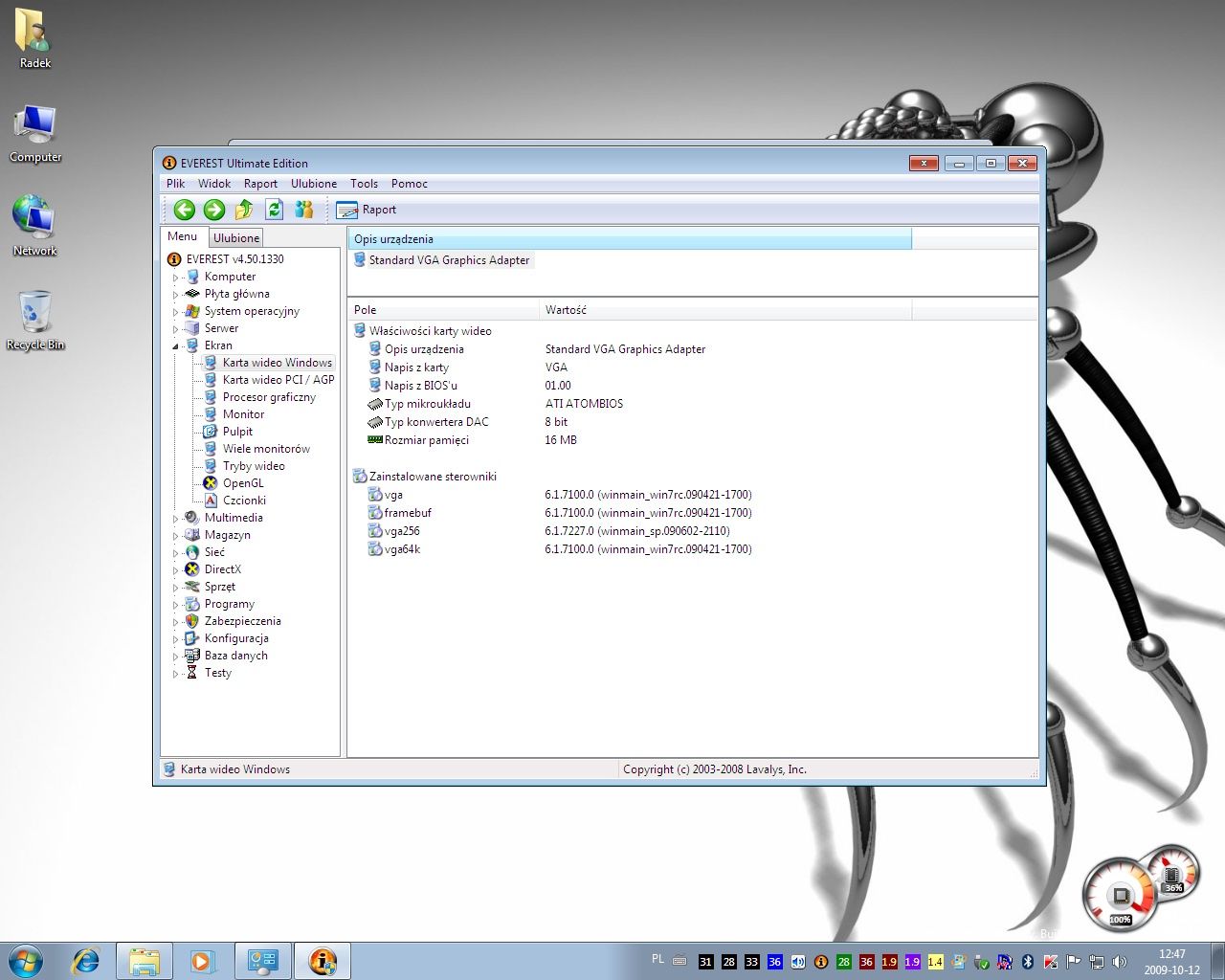Select Tryby wideo in the tree

(254, 466)
